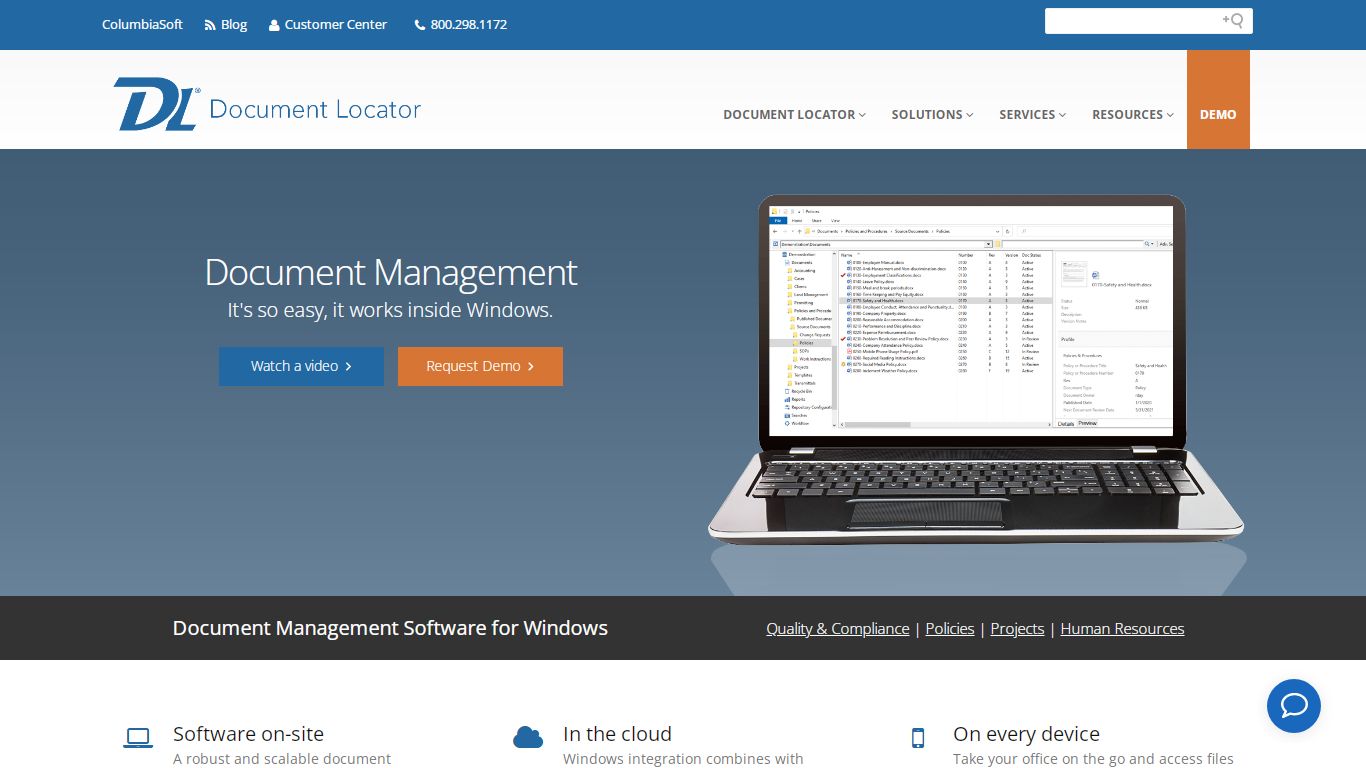Open the Human Resources link
1366x768 pixels.
pos(1122,628)
